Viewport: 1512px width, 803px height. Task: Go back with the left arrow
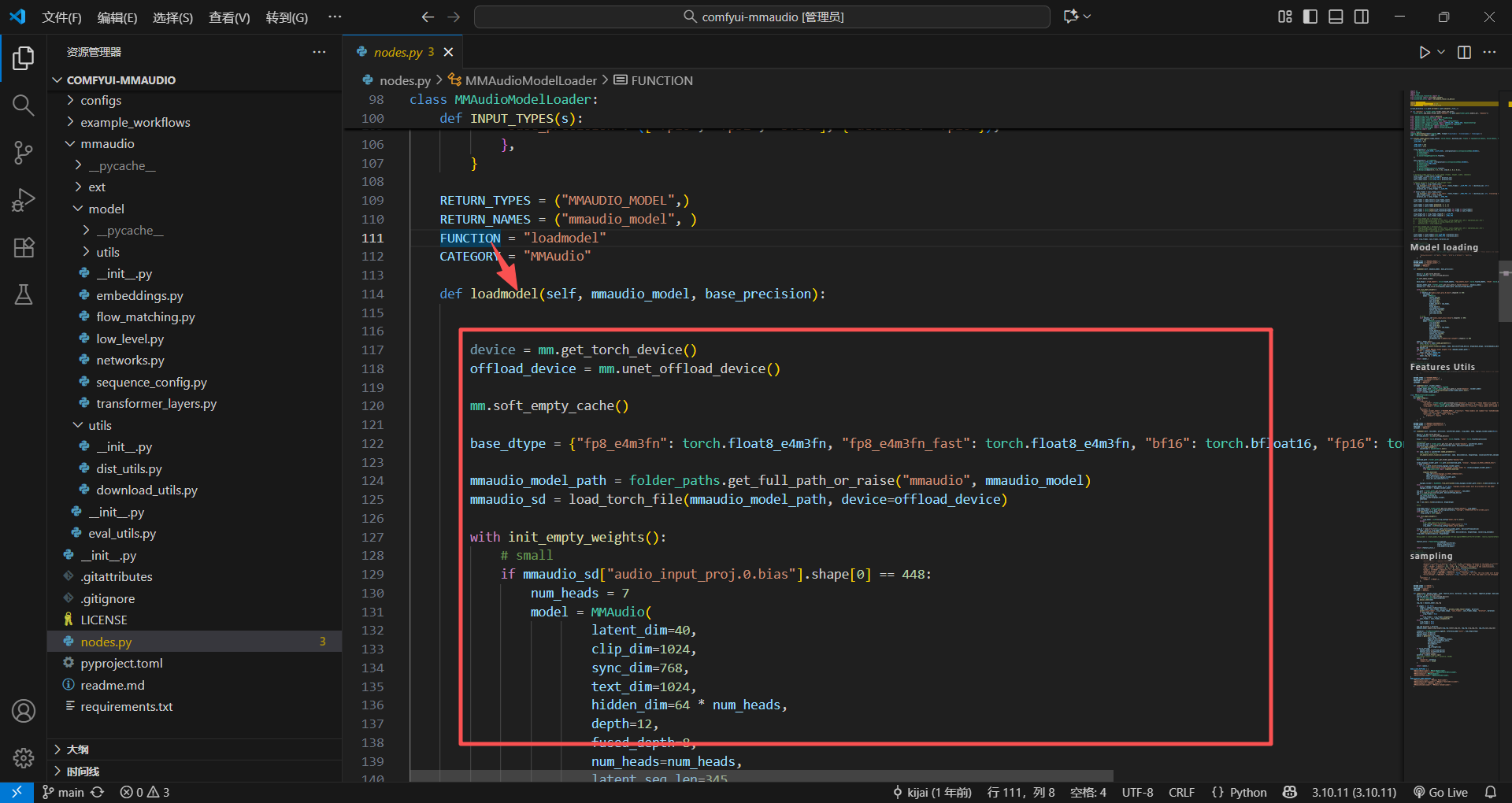click(428, 17)
